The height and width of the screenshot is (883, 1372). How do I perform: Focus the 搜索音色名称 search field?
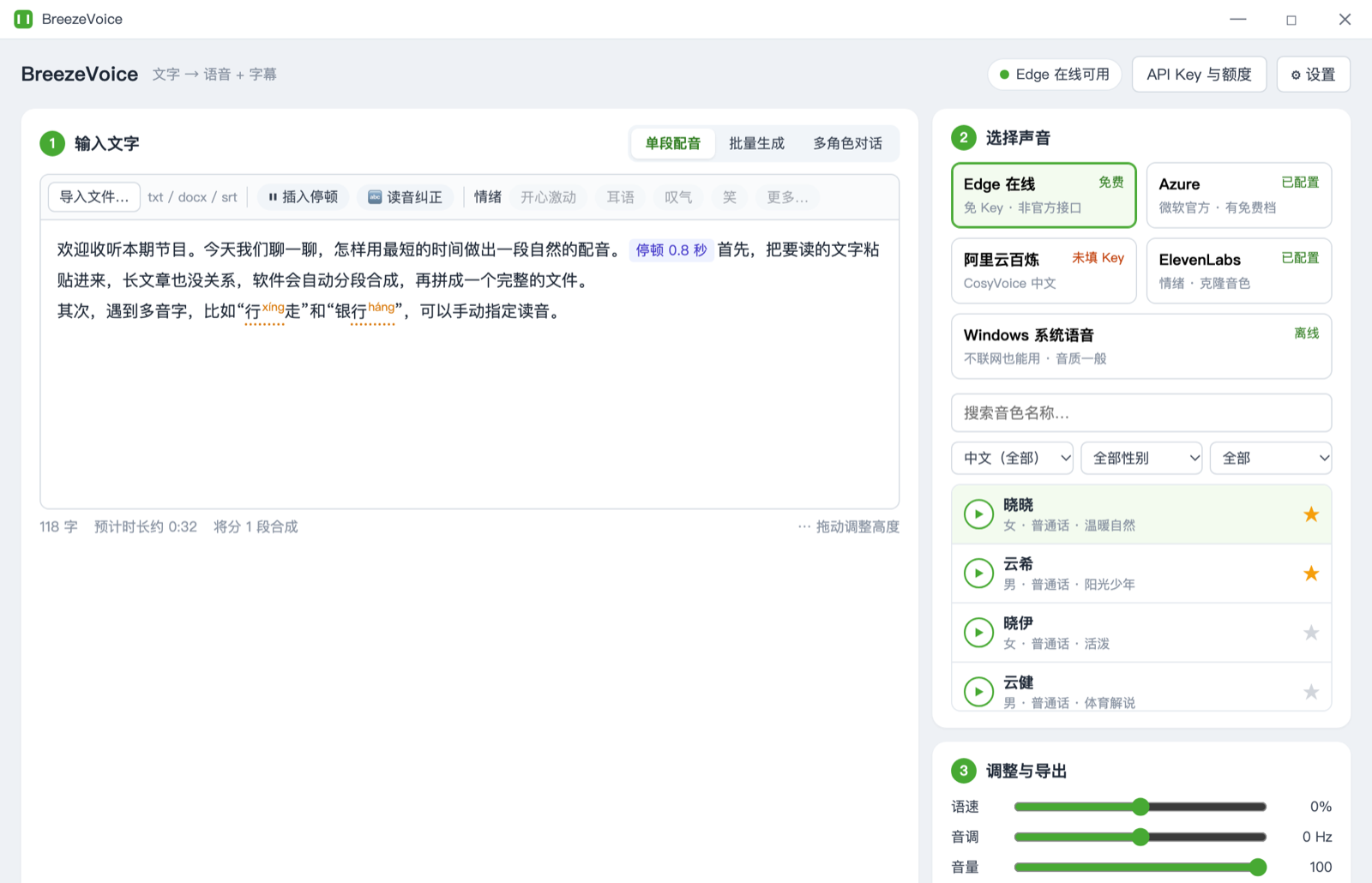pos(1141,413)
